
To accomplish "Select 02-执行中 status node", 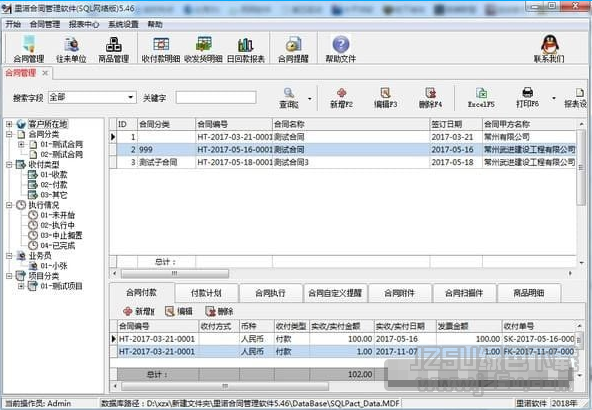I will click(58, 225).
